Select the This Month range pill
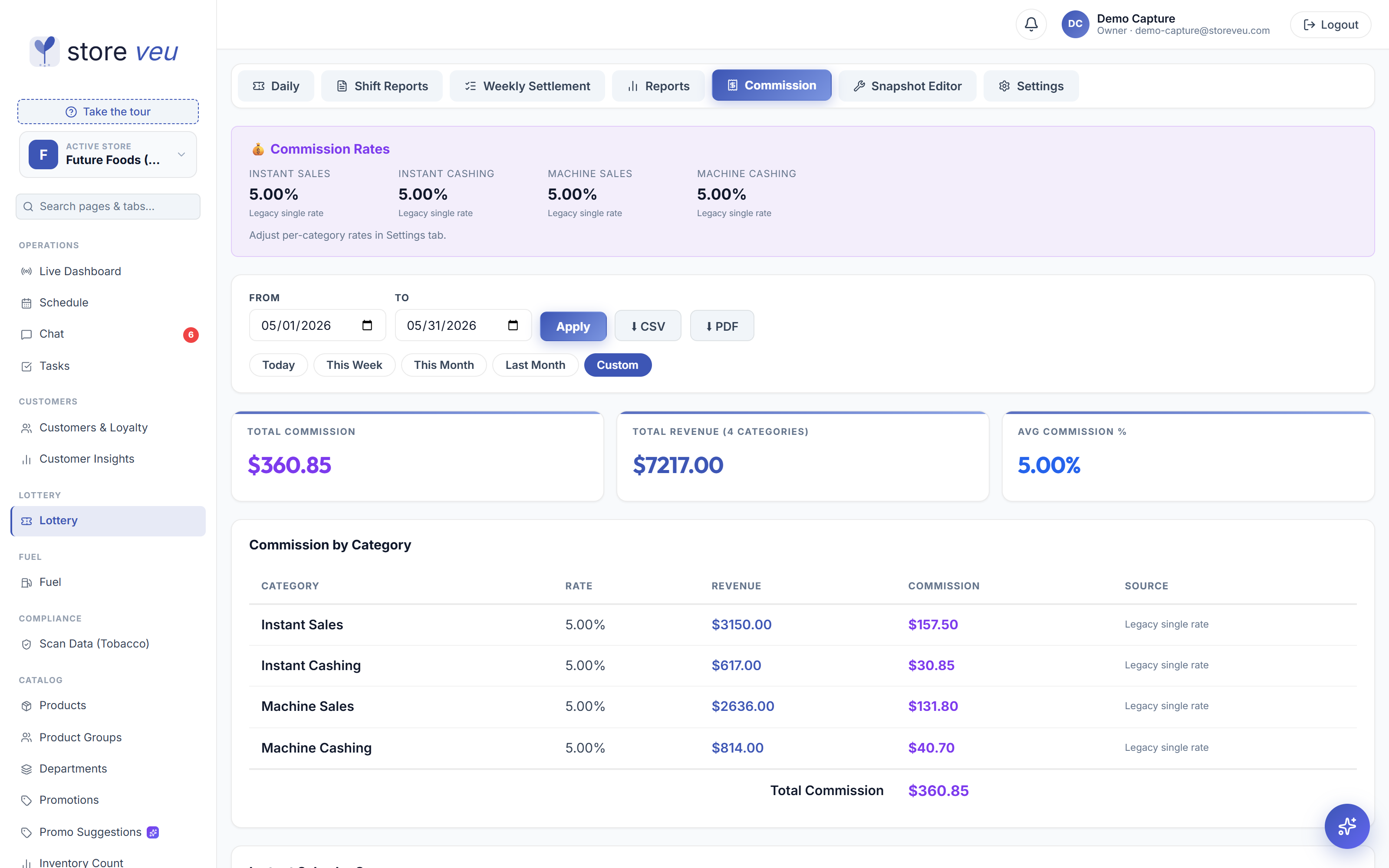This screenshot has height=868, width=1389. point(444,365)
